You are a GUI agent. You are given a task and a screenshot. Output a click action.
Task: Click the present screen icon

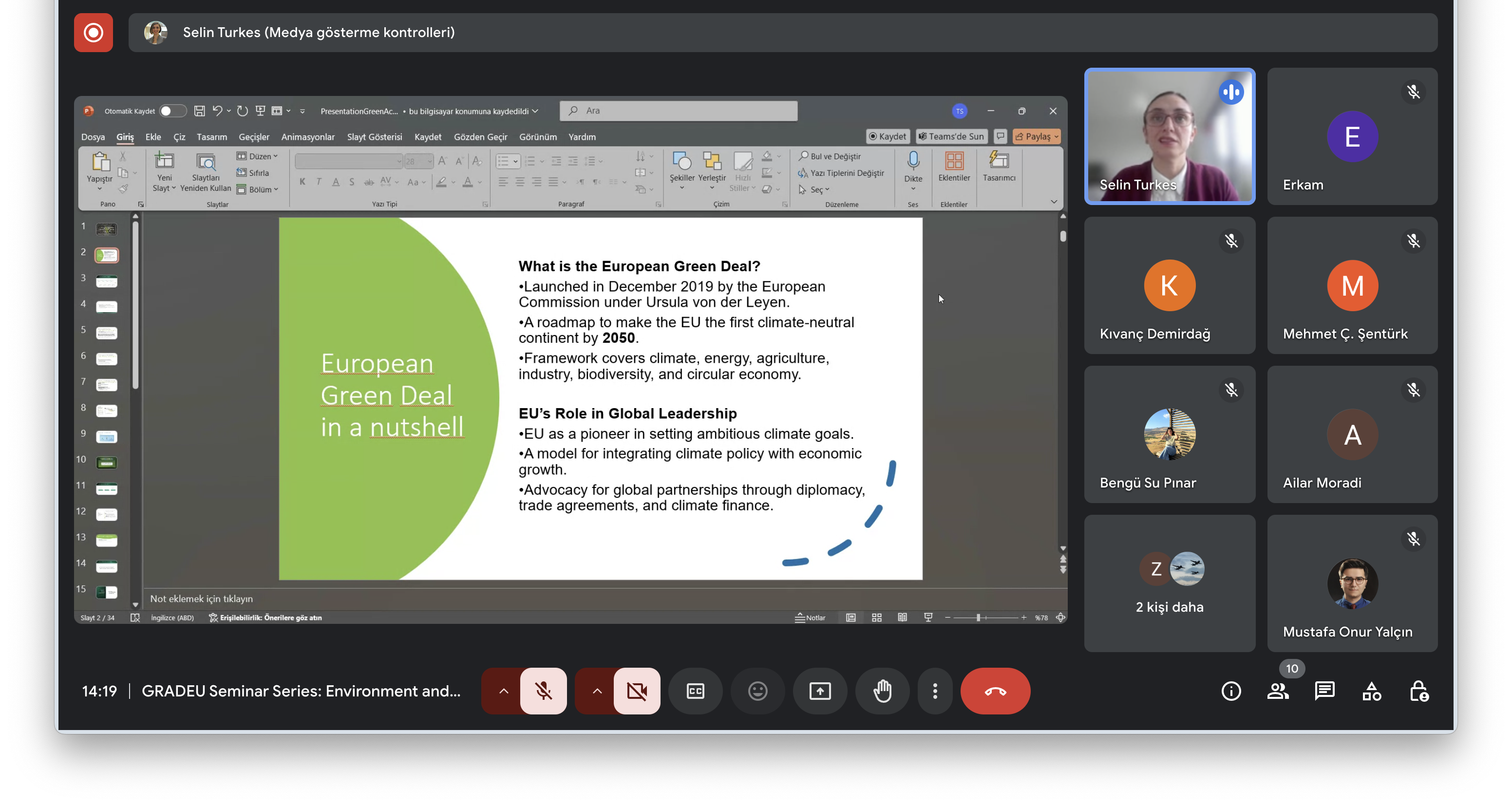tap(819, 691)
